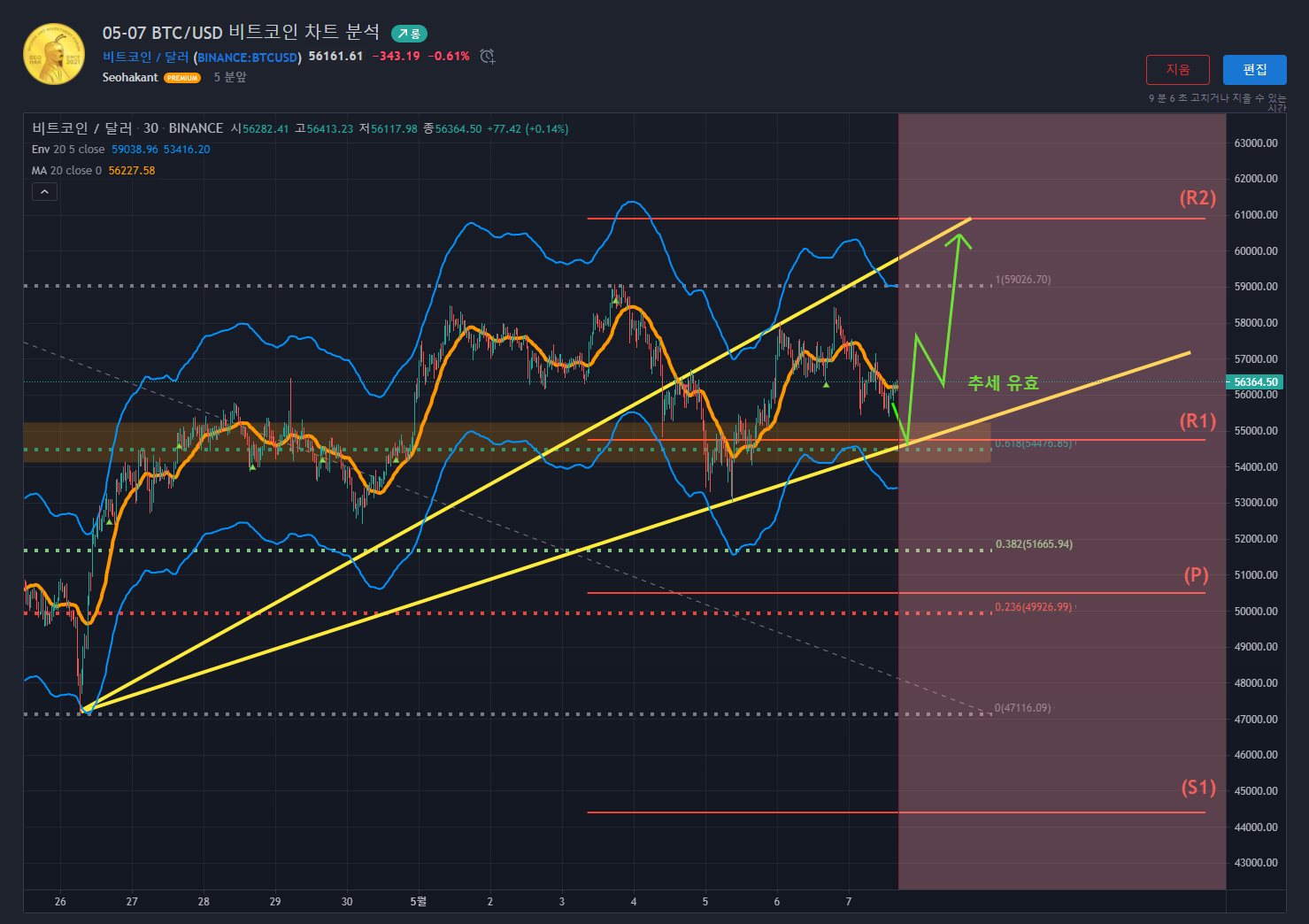The height and width of the screenshot is (924, 1309).
Task: Click the add alert clock icon
Action: coord(487,57)
